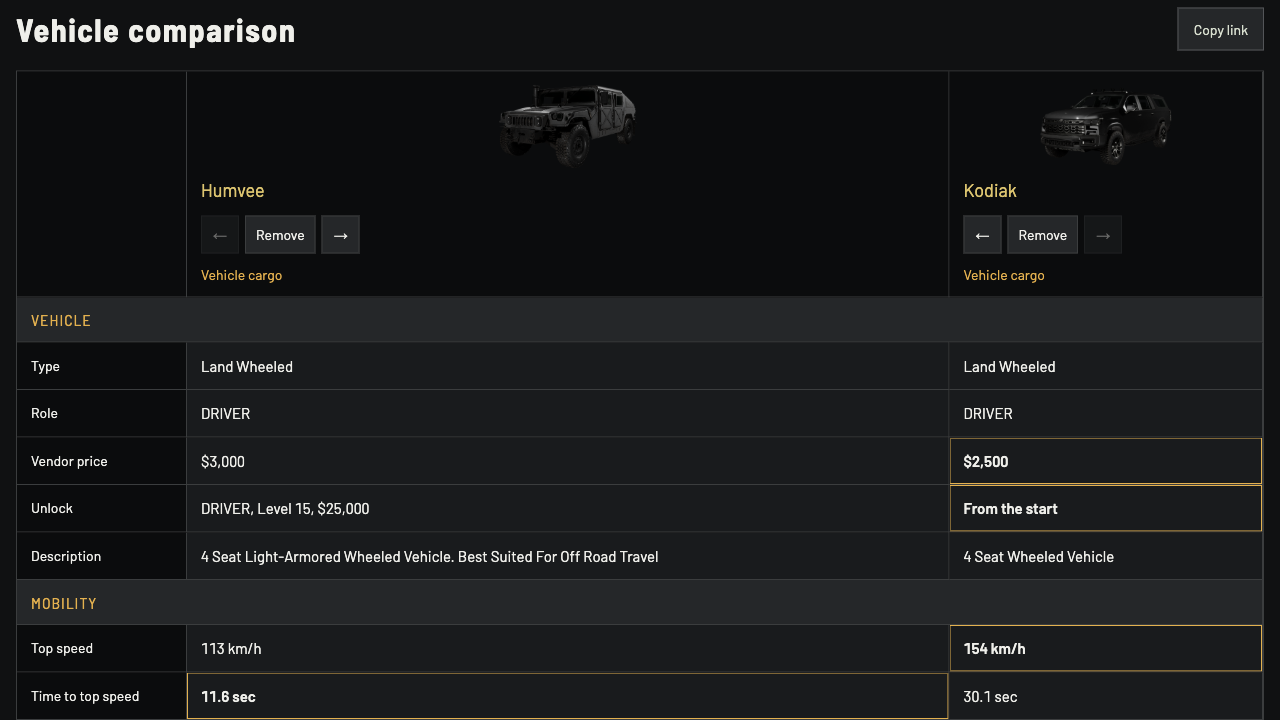
Task: Open the Kodiak vehicle page link
Action: pyautogui.click(x=990, y=191)
